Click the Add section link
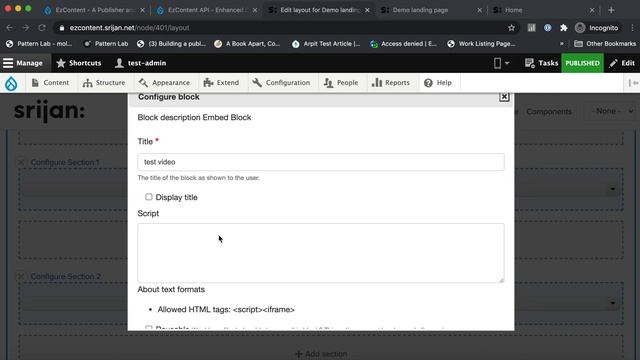Screen dimensions: 640x360 (x=321, y=353)
